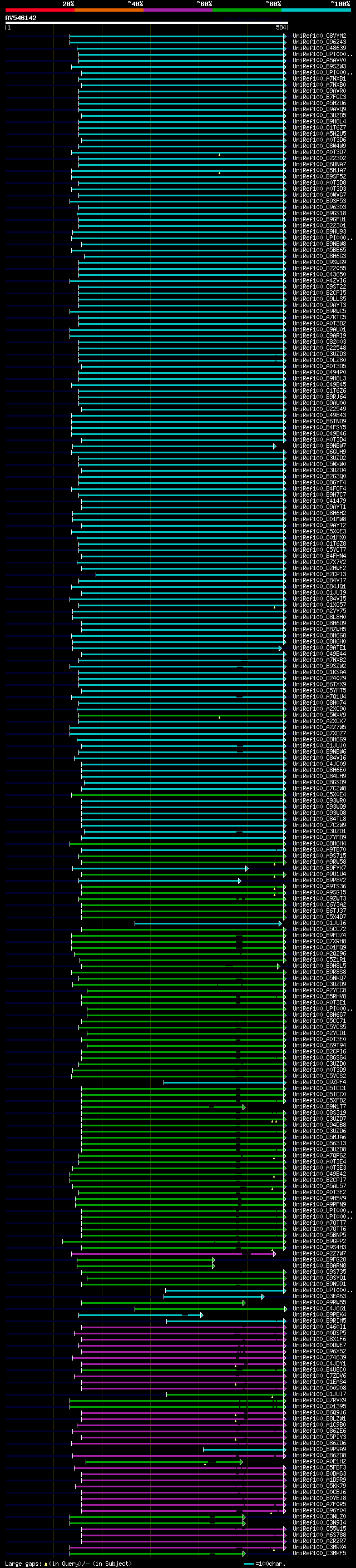Select hit label UniRef100_B5RHV8
The height and width of the screenshot is (1568, 356).
(x=319, y=996)
